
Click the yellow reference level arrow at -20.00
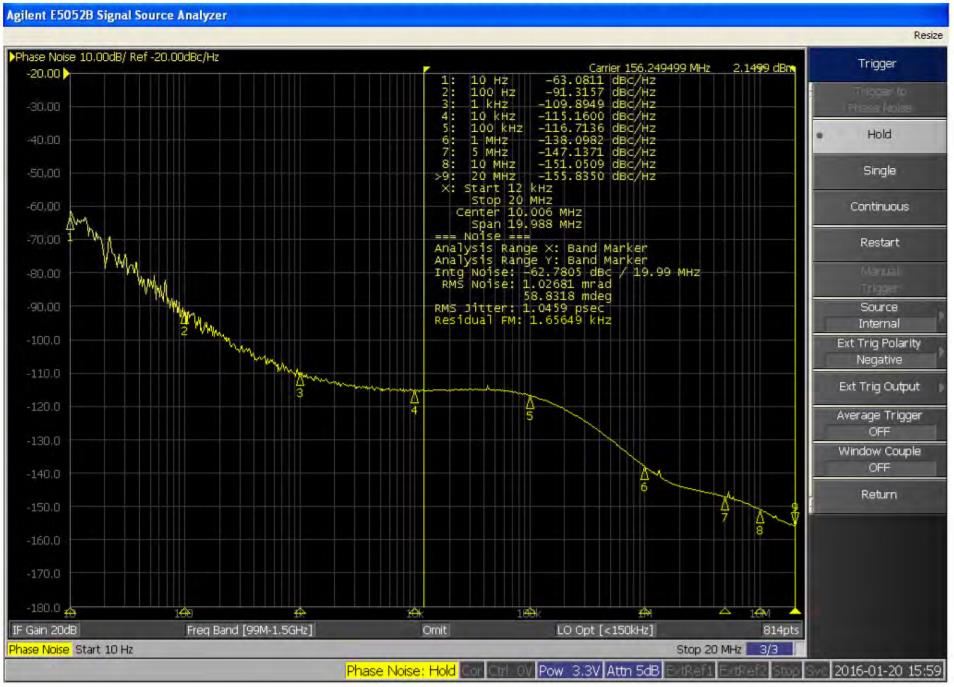[x=67, y=74]
